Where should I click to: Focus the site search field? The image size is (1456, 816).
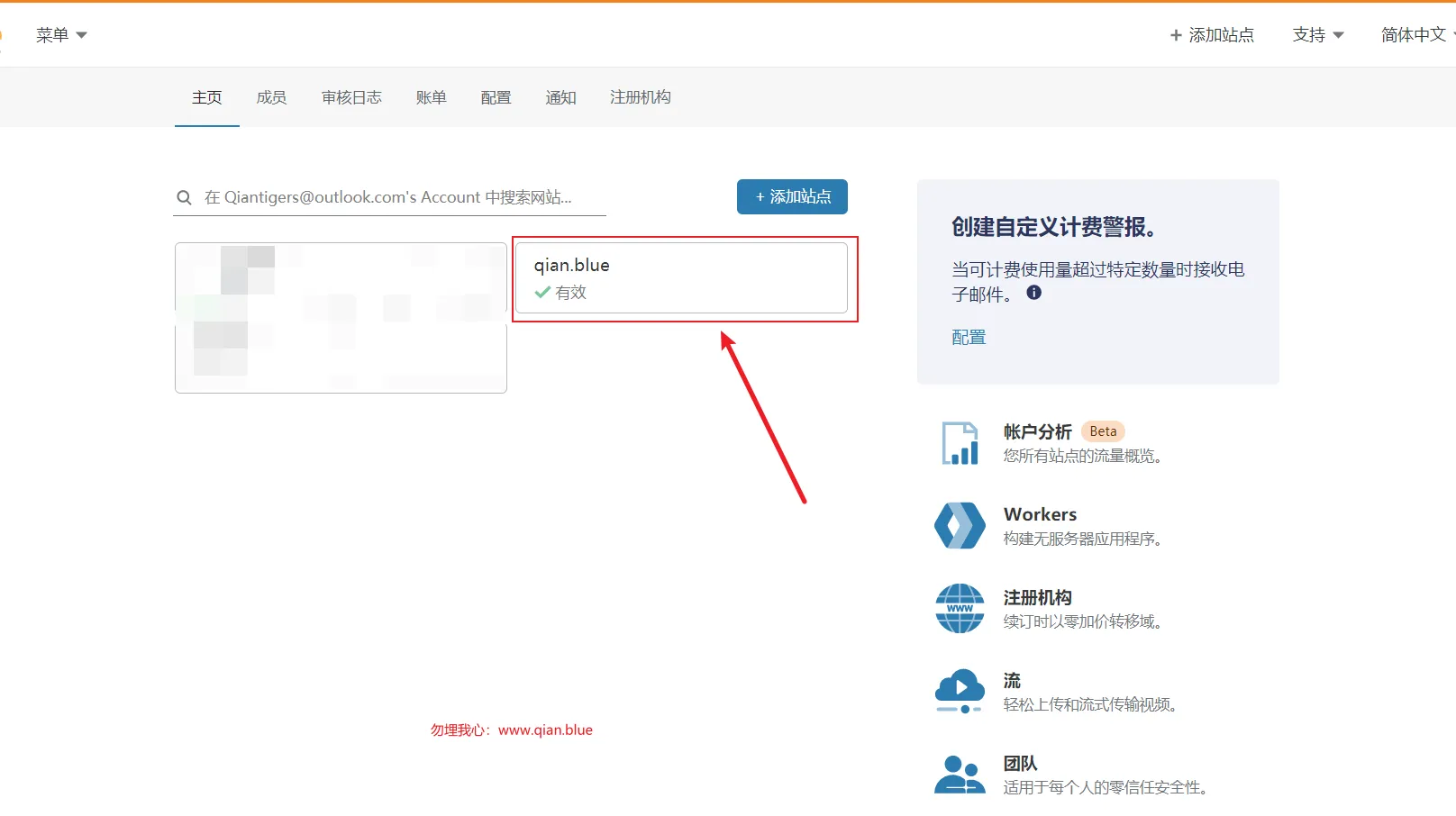click(389, 197)
